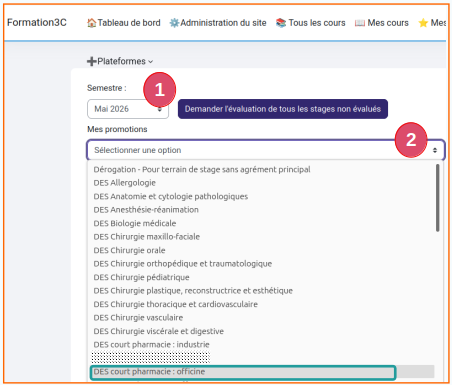The height and width of the screenshot is (385, 452).
Task: Click the Administration du site gear icon
Action: click(x=174, y=23)
